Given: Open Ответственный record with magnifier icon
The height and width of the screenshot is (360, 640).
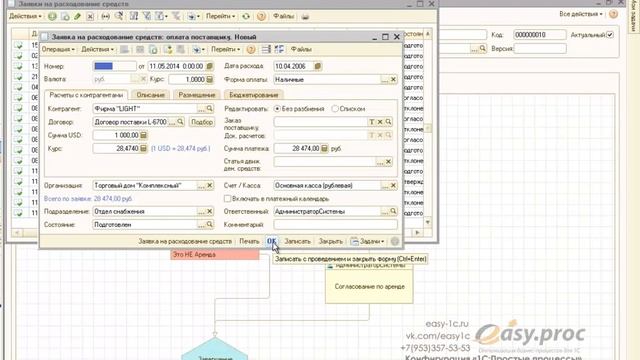Looking at the screenshot, I should pyautogui.click(x=393, y=211).
